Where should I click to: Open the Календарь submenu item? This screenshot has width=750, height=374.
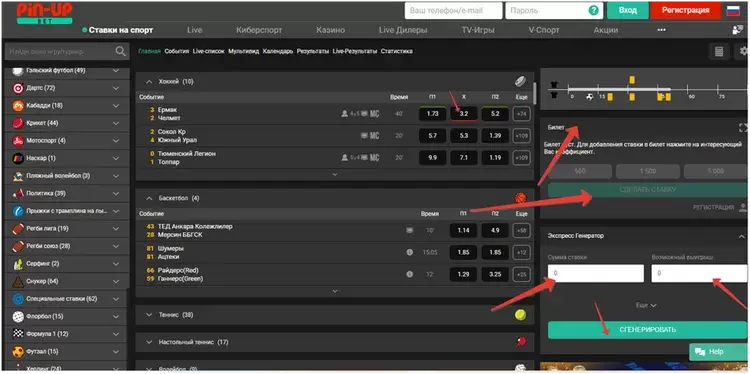[278, 51]
